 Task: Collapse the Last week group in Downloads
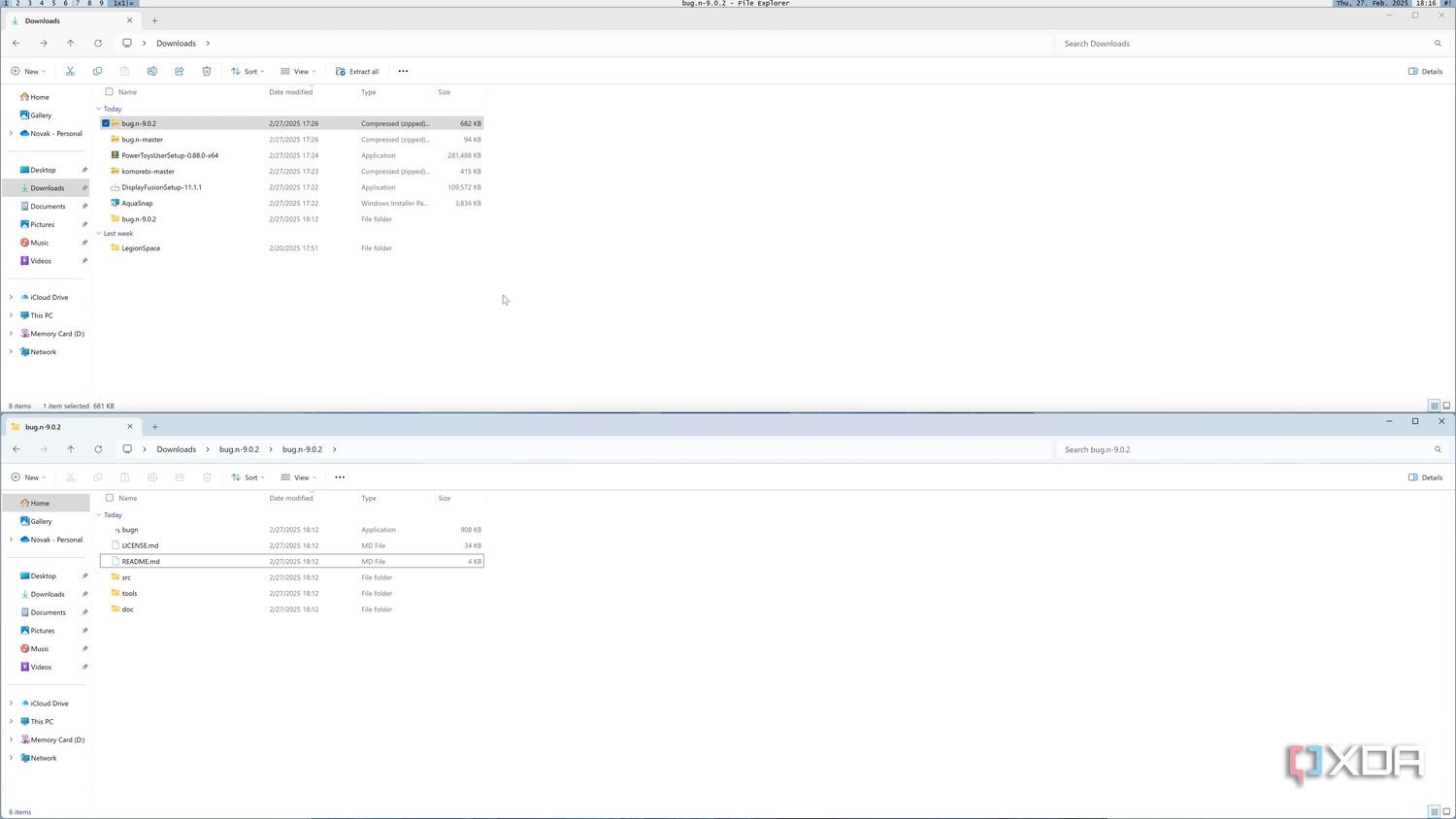coord(99,234)
